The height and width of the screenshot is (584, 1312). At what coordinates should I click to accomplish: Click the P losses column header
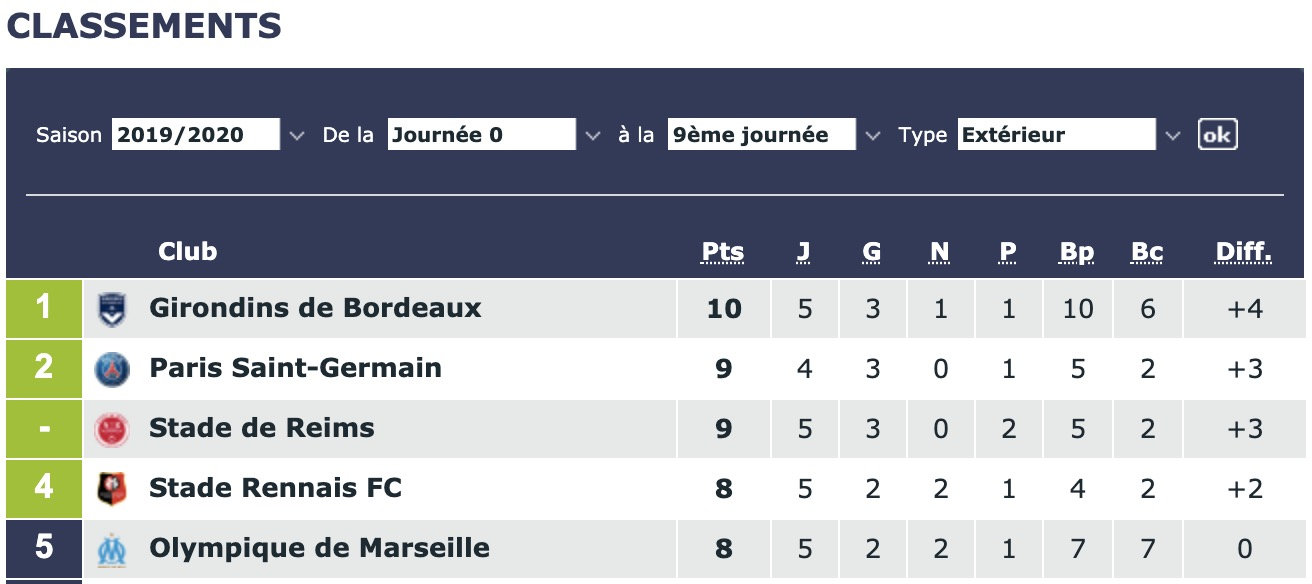pyautogui.click(x=1007, y=252)
